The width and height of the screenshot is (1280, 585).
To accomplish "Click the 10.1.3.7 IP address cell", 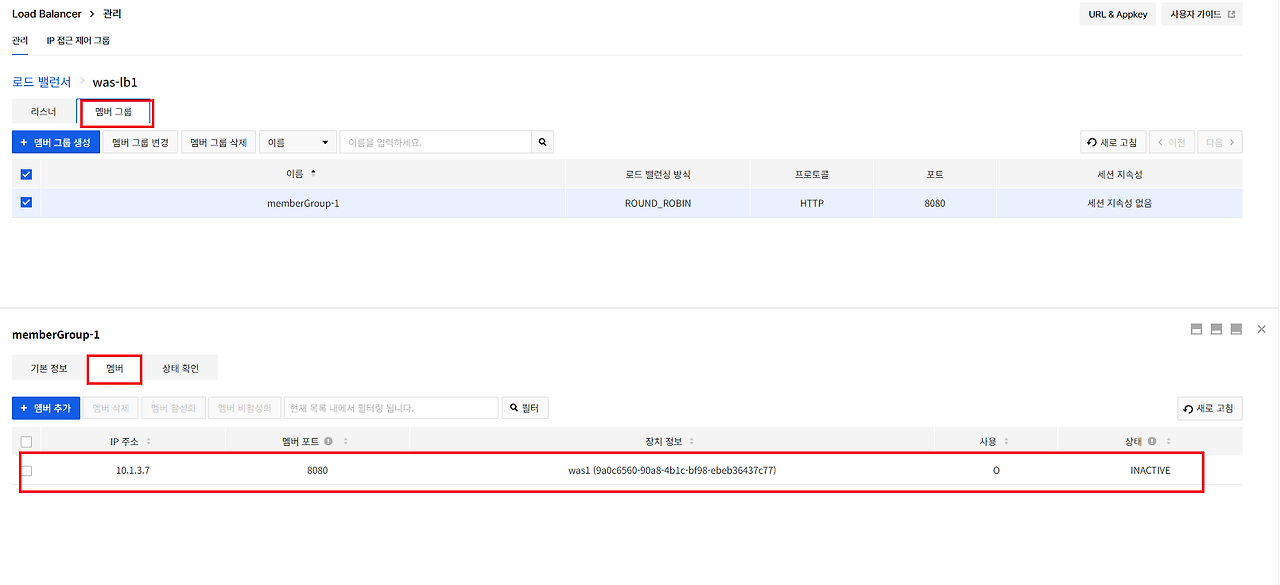I will coord(133,470).
